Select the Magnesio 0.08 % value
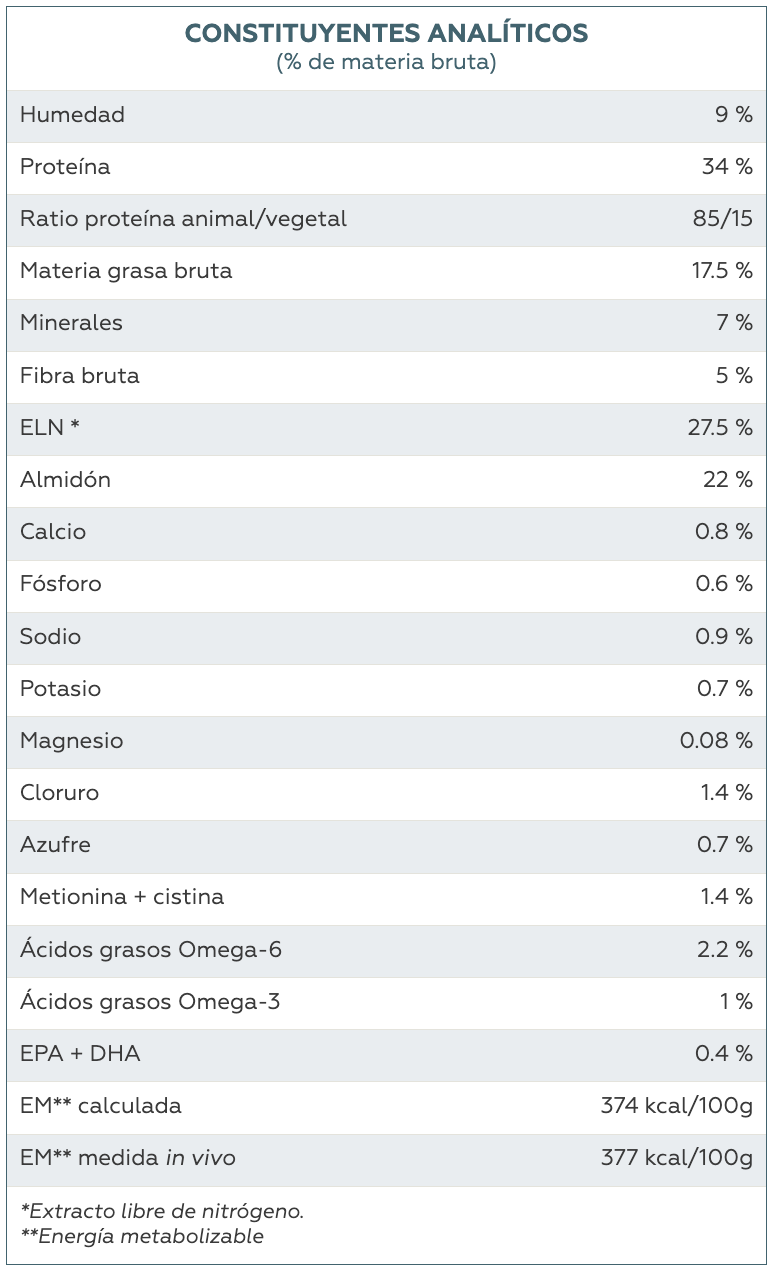This screenshot has width=772, height=1272. (x=716, y=741)
